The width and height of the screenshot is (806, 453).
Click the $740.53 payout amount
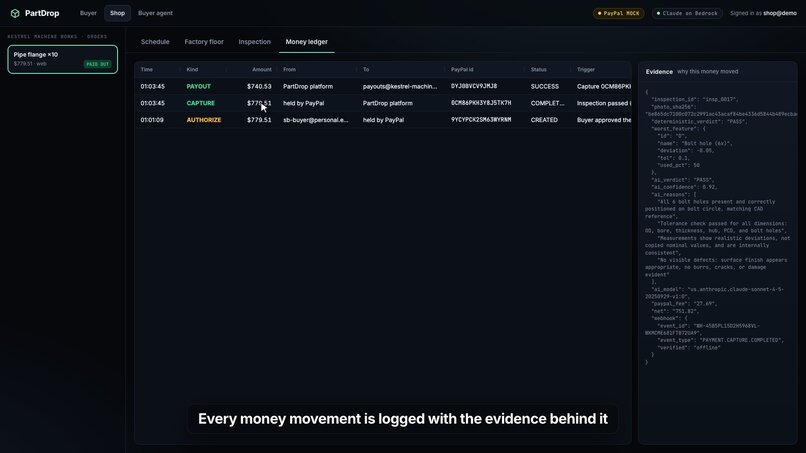pos(259,86)
